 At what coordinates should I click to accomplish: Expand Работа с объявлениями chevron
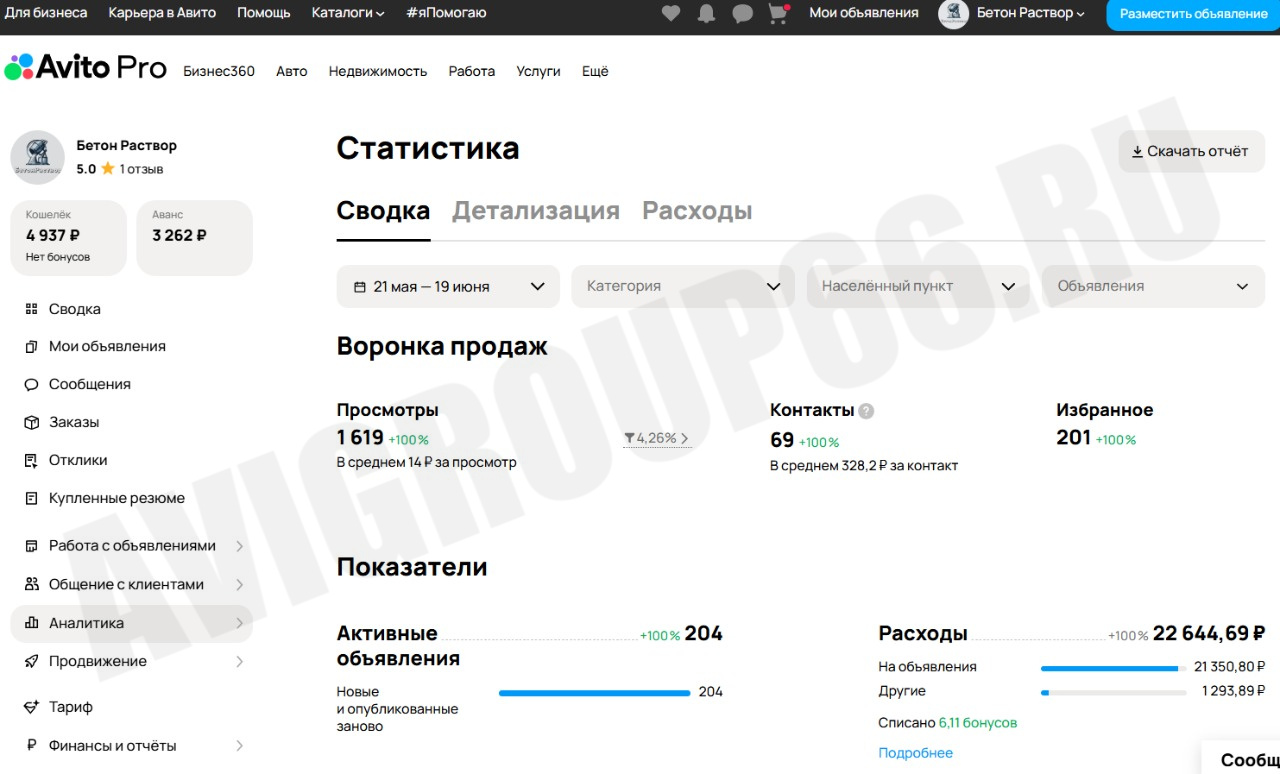point(240,546)
